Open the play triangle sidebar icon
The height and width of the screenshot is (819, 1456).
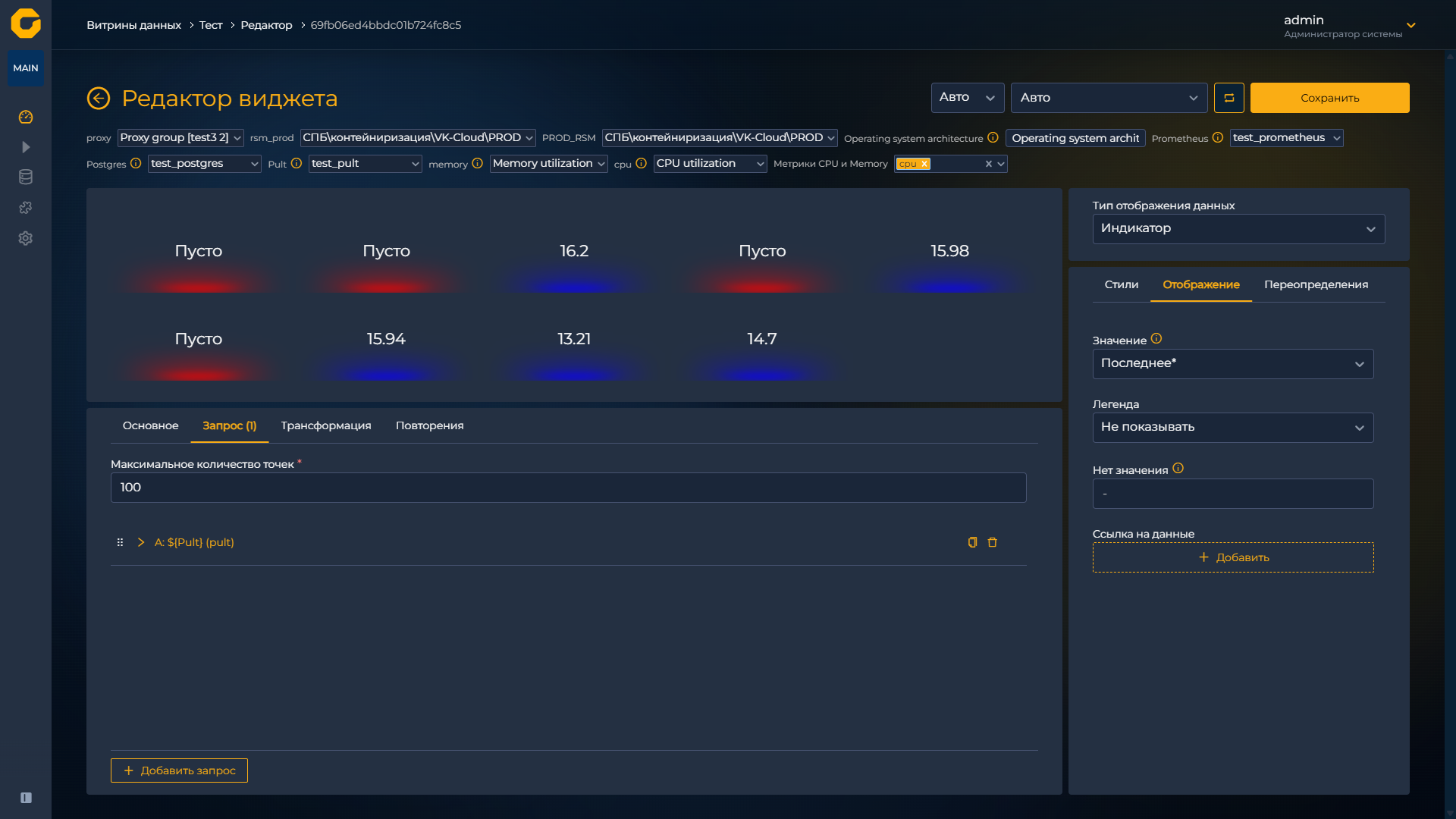point(26,147)
